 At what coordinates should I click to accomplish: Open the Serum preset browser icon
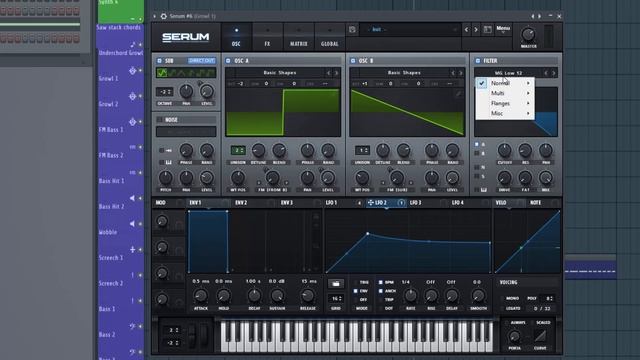487,29
